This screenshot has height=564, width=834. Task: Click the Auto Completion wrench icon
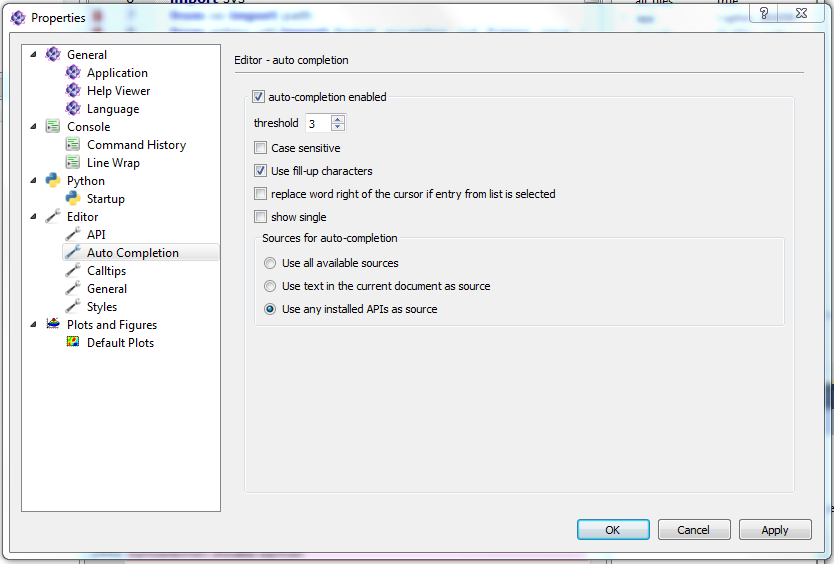(73, 252)
